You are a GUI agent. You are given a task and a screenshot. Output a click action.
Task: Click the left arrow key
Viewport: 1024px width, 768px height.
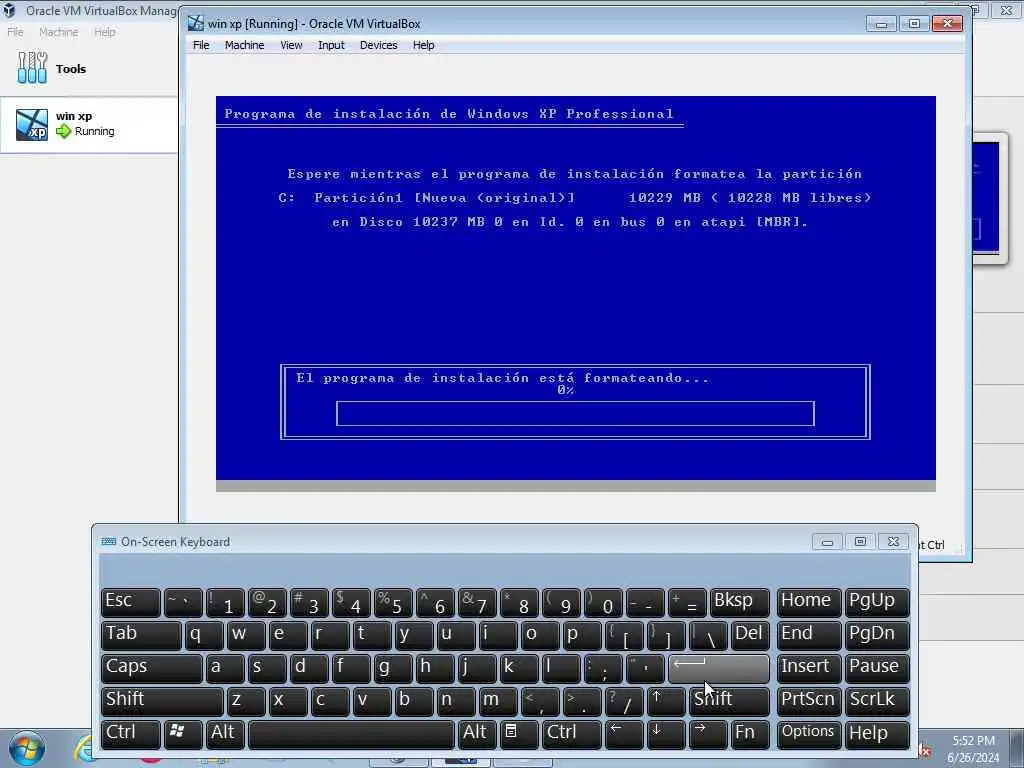click(x=624, y=733)
